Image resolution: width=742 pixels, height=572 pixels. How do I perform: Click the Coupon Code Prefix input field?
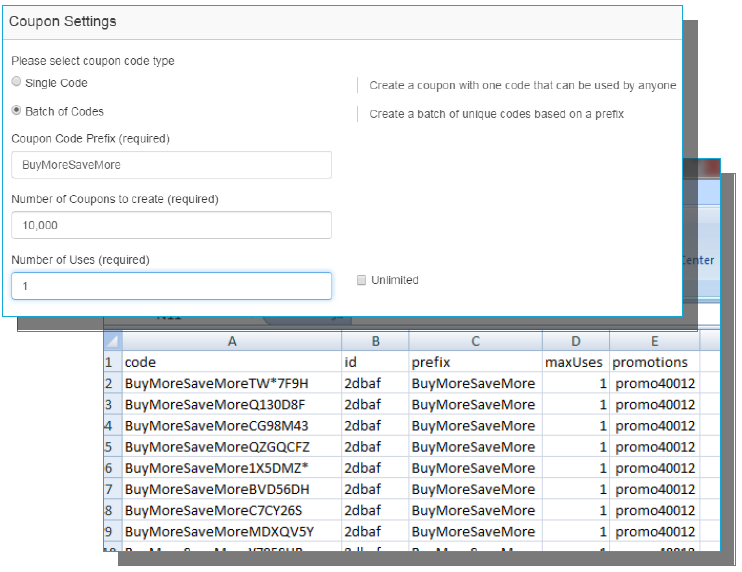(171, 165)
